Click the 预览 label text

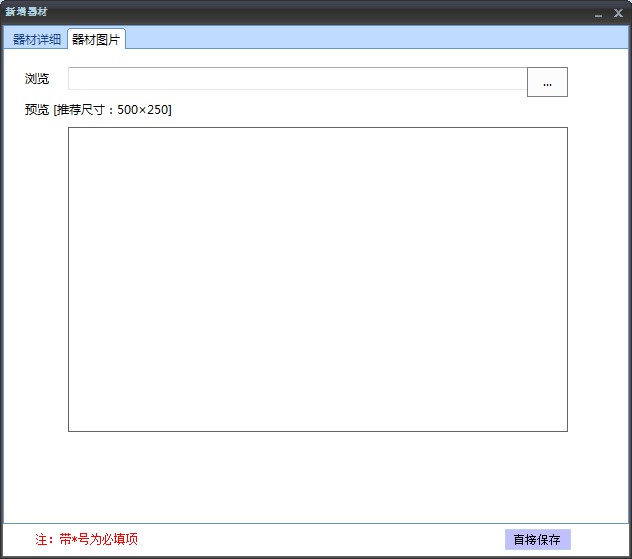coord(37,109)
